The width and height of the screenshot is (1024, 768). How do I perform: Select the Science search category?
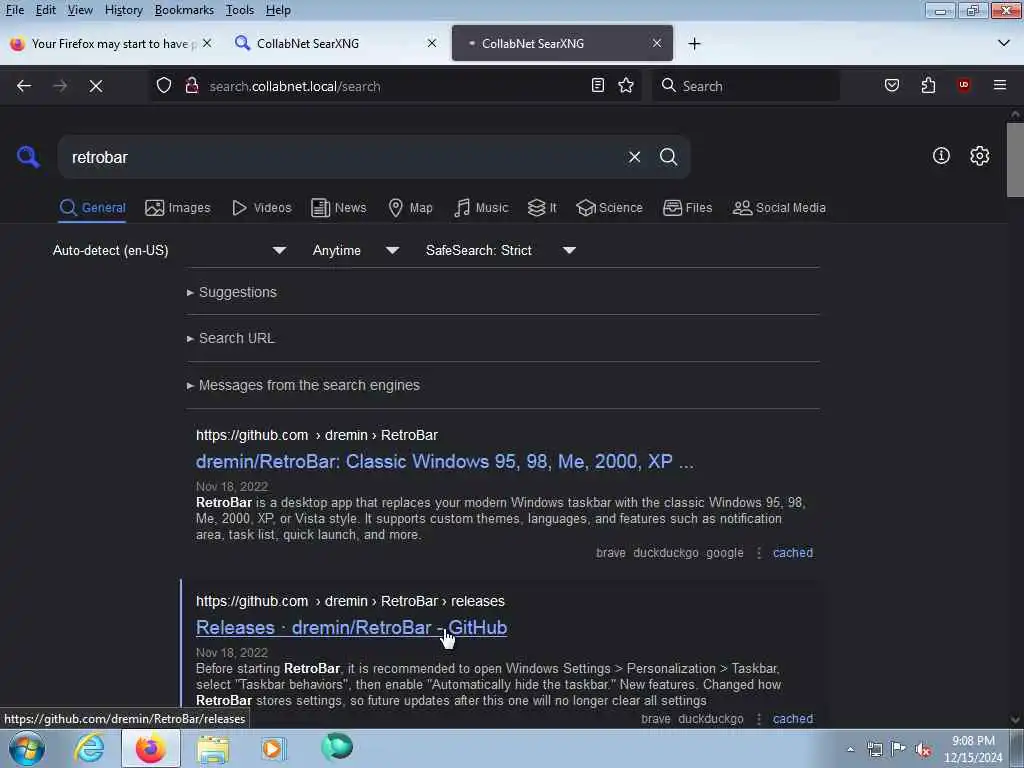pos(609,208)
